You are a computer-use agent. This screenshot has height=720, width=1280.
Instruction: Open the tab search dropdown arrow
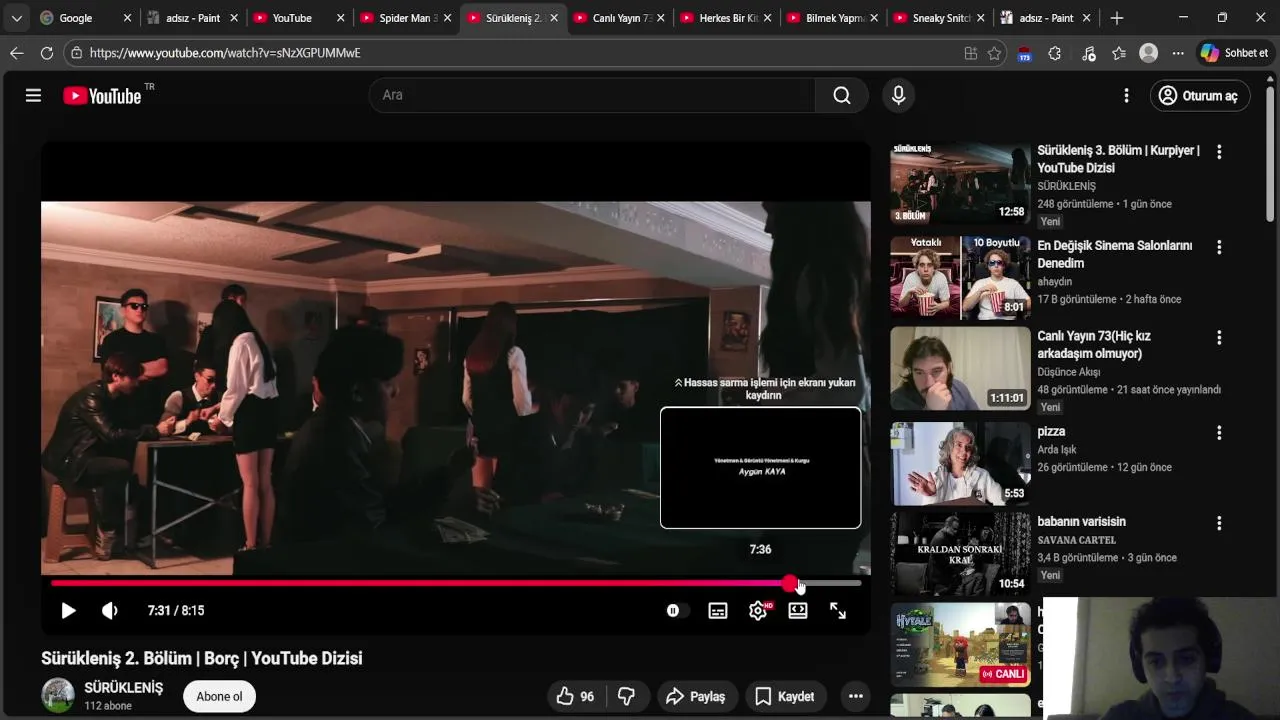point(16,18)
